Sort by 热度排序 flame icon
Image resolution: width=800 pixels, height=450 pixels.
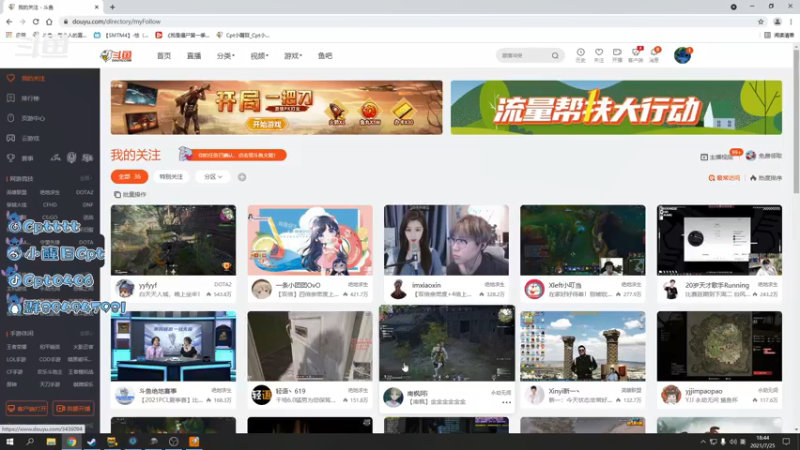tap(753, 178)
